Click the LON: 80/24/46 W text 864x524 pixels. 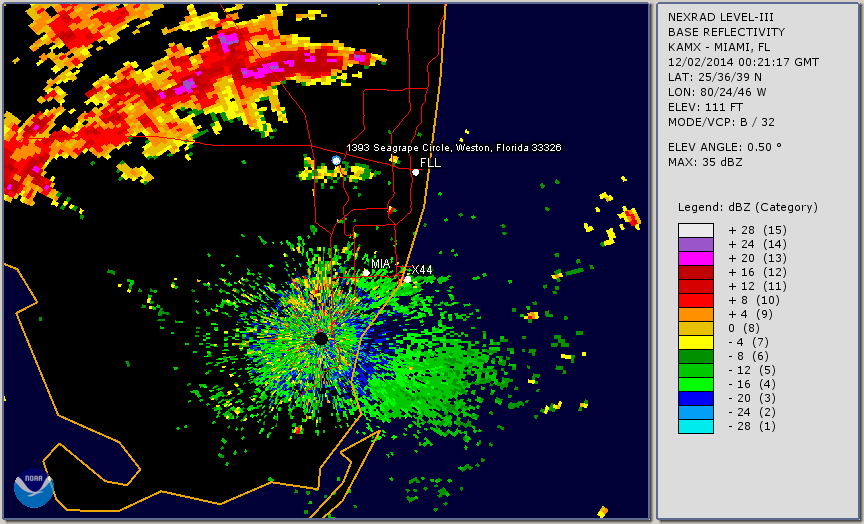(x=717, y=92)
